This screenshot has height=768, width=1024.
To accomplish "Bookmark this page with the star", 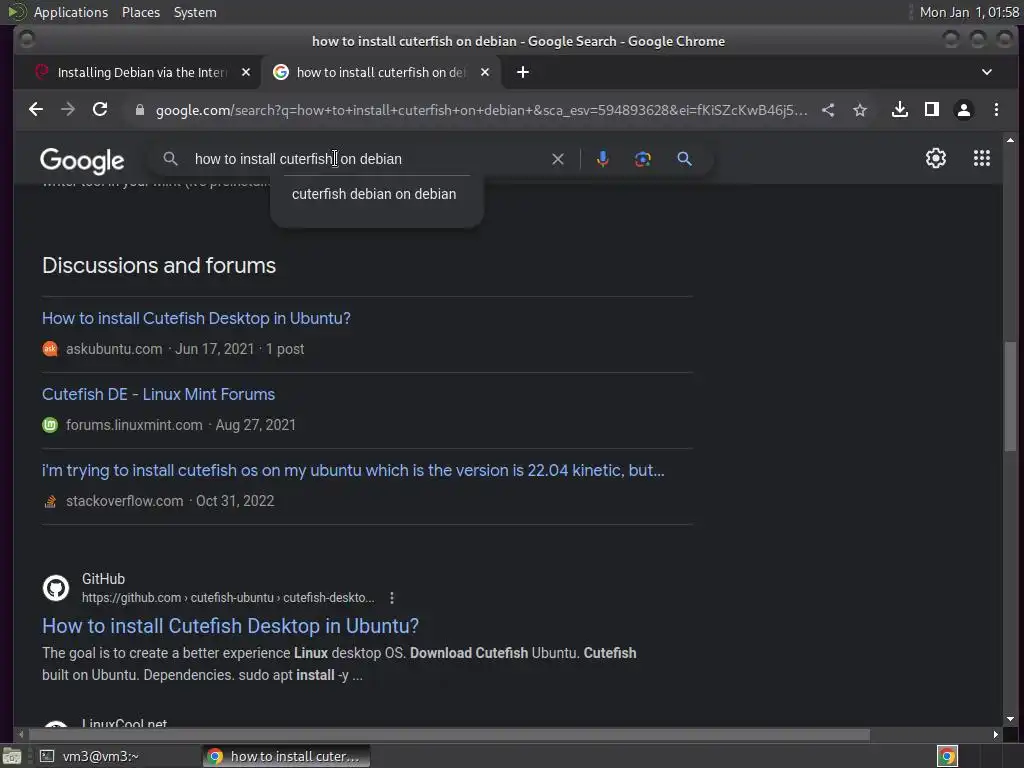I will [860, 110].
